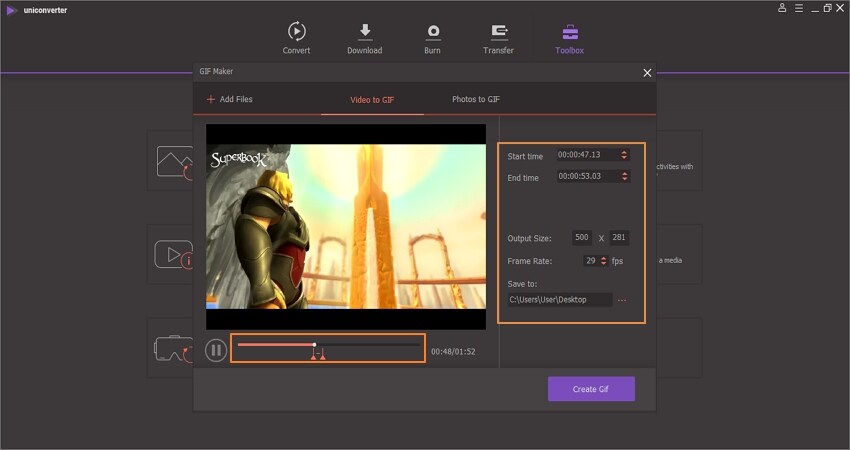Decrease Frame Rate with down arrow
The image size is (850, 450).
603,263
